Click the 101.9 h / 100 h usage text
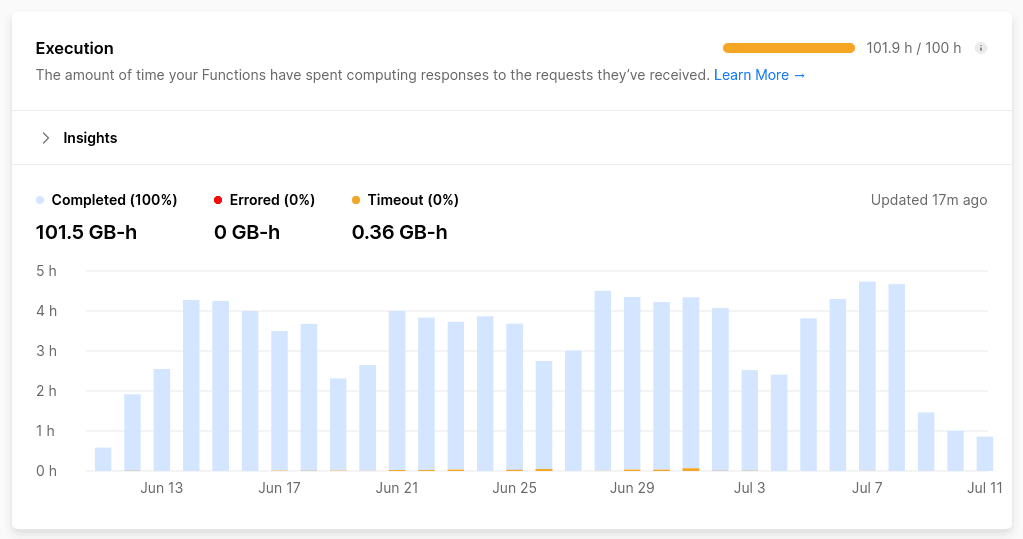This screenshot has height=539, width=1023. click(x=913, y=48)
